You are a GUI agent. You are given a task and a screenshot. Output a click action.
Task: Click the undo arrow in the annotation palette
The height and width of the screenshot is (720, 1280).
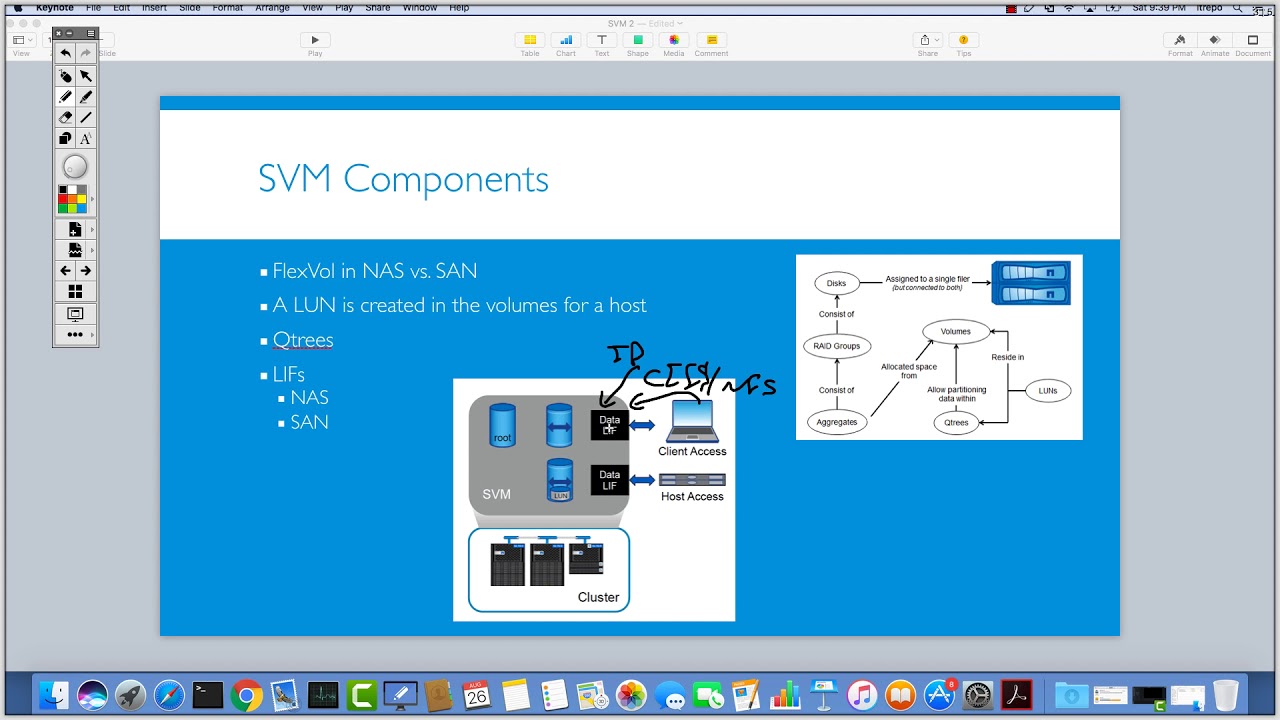point(66,53)
